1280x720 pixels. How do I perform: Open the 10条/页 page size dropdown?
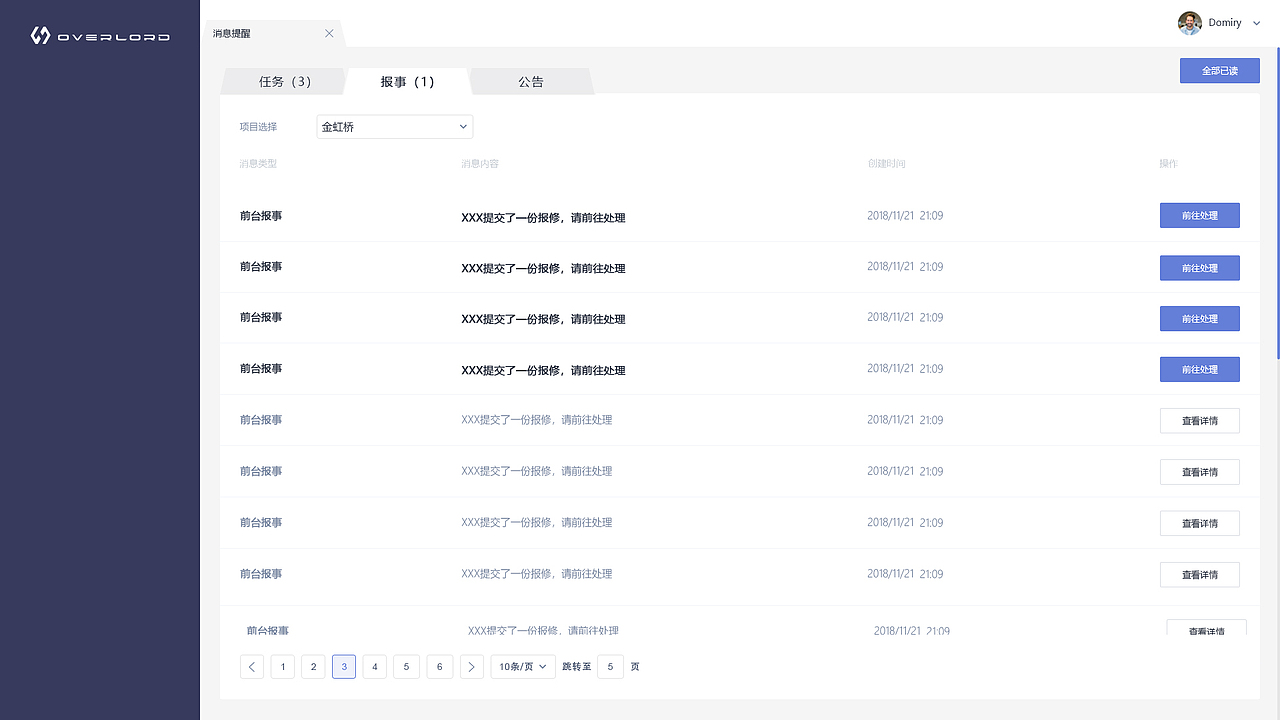pyautogui.click(x=522, y=666)
